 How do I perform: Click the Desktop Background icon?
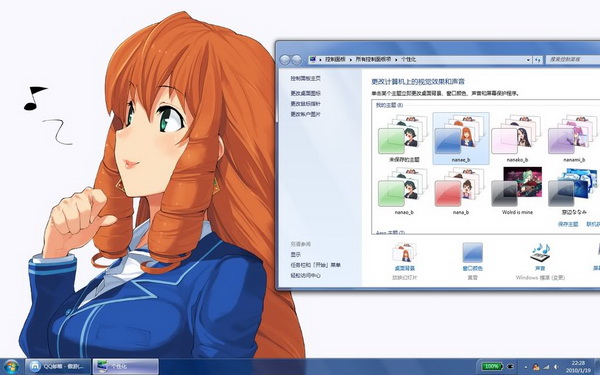tap(404, 257)
